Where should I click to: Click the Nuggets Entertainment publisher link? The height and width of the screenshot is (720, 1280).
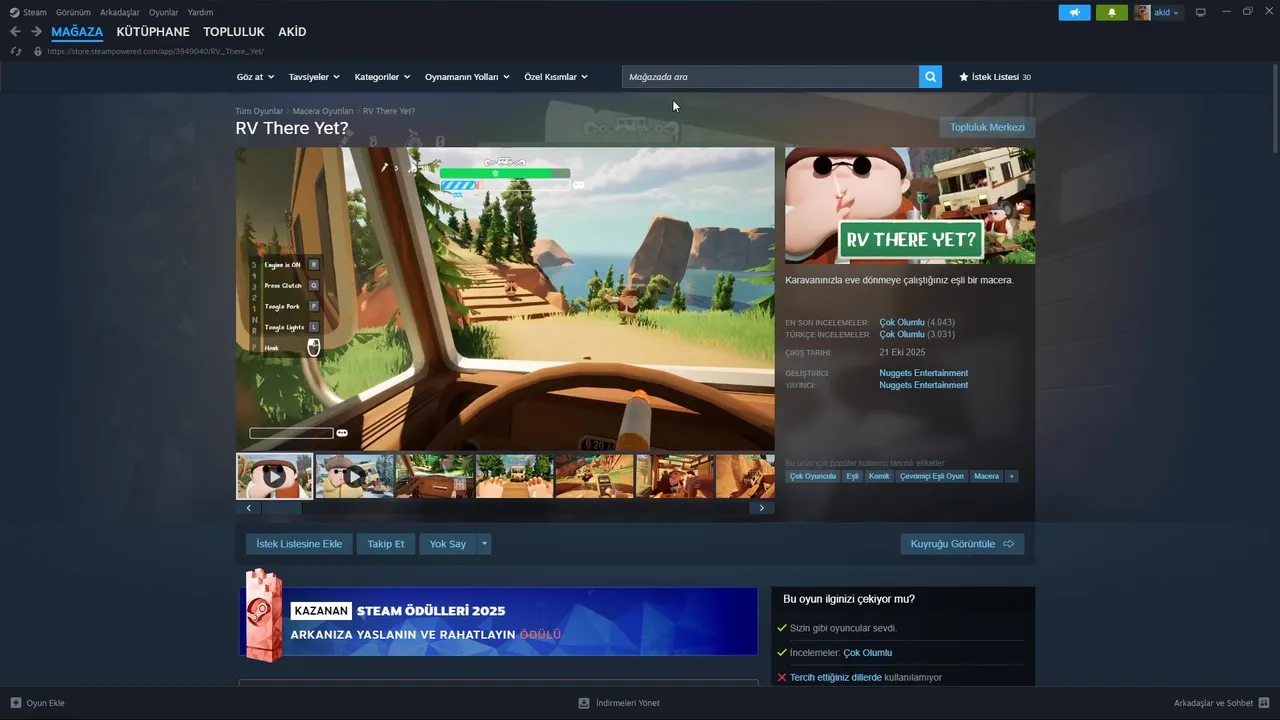(x=923, y=385)
